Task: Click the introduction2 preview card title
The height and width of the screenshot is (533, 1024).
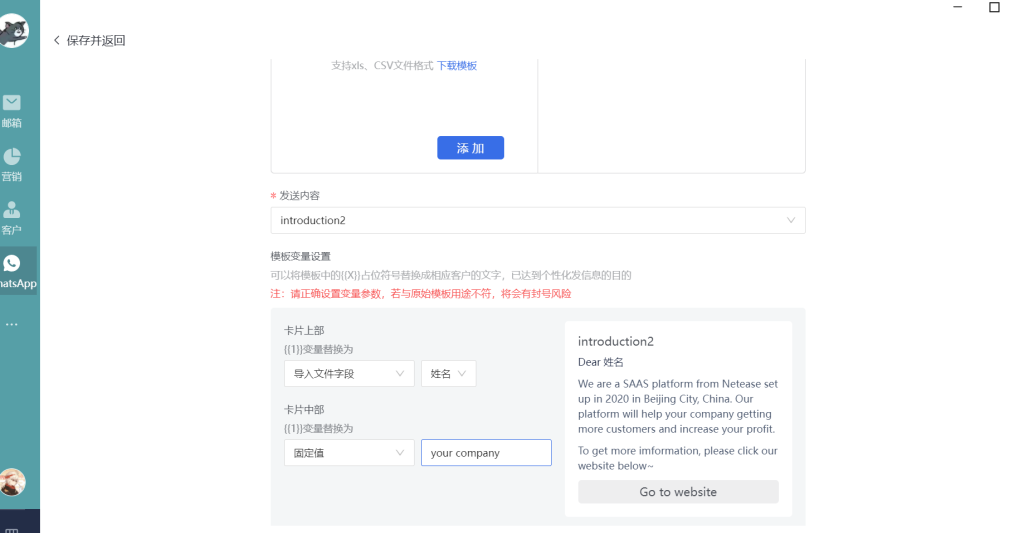Action: [x=615, y=342]
